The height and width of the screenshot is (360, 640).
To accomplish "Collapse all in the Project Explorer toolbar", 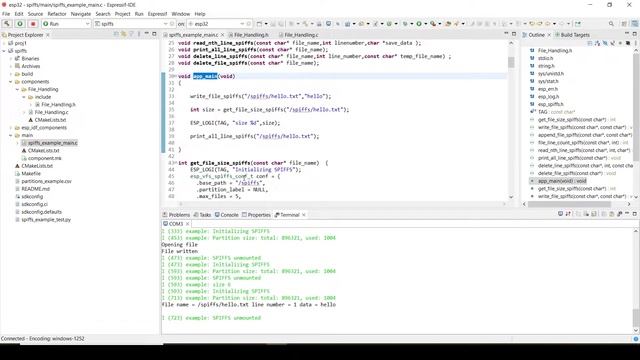I will pyautogui.click(x=116, y=34).
